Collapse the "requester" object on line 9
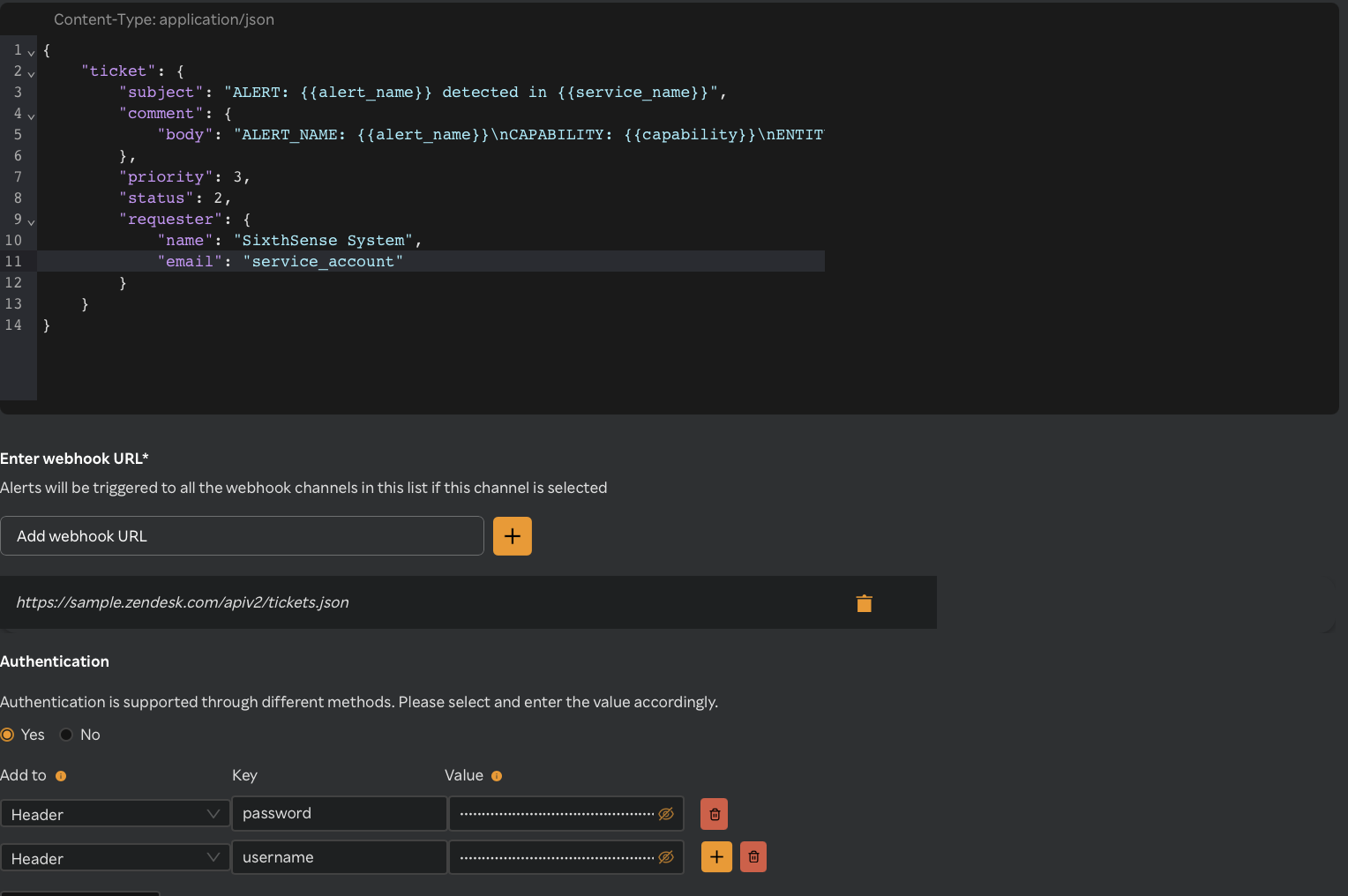1348x896 pixels. click(x=31, y=220)
